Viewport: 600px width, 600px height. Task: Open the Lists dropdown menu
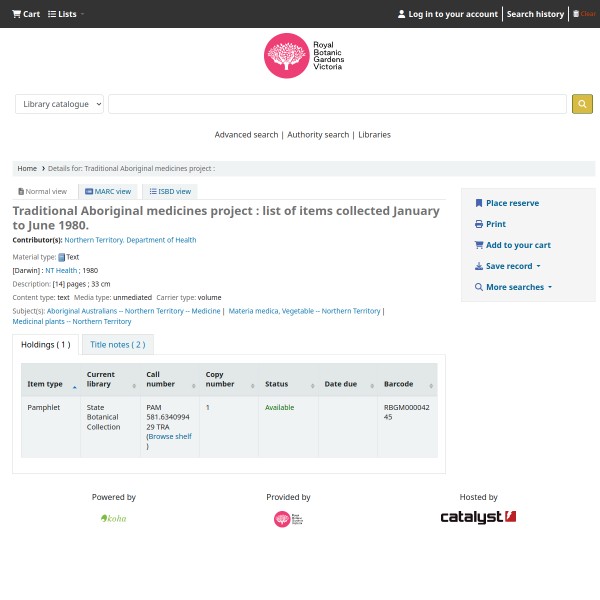click(66, 14)
